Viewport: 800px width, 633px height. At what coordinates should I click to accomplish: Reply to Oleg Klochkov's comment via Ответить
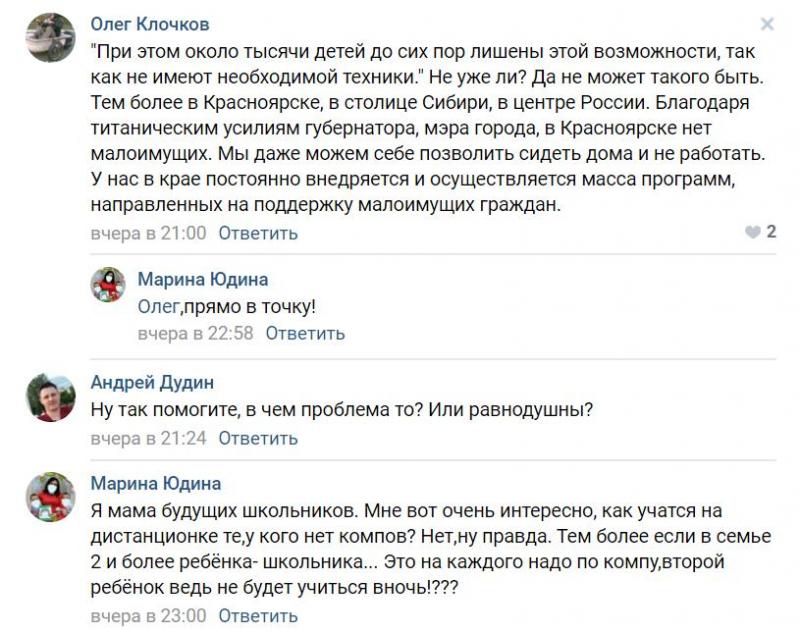click(258, 233)
